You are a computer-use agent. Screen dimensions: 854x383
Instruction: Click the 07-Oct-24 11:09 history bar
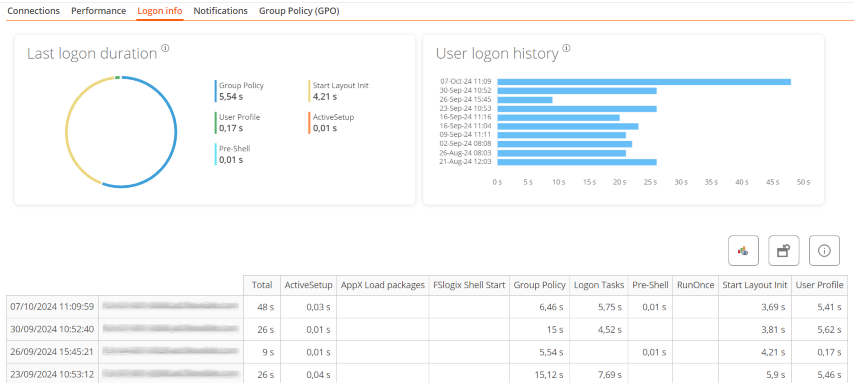pyautogui.click(x=644, y=82)
